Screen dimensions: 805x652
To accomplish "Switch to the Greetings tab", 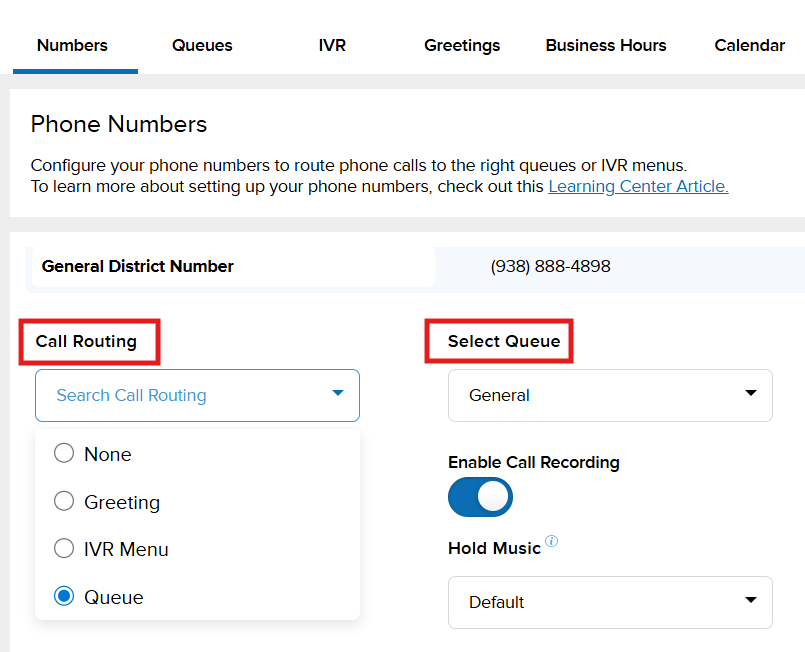I will [x=461, y=45].
